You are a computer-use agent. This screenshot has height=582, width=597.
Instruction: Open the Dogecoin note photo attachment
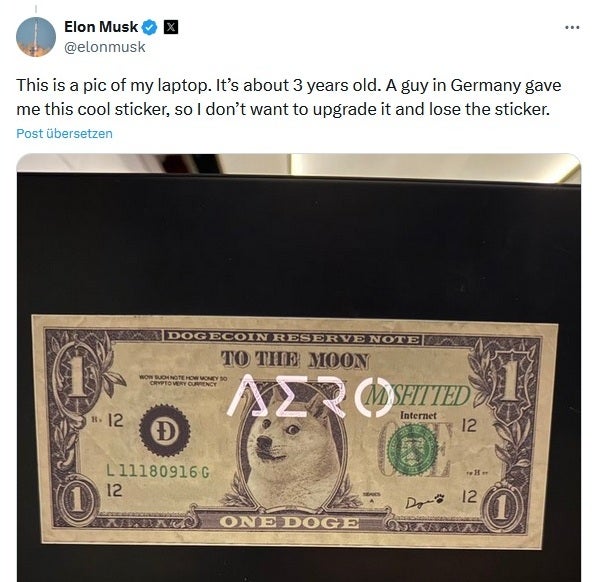pos(298,367)
